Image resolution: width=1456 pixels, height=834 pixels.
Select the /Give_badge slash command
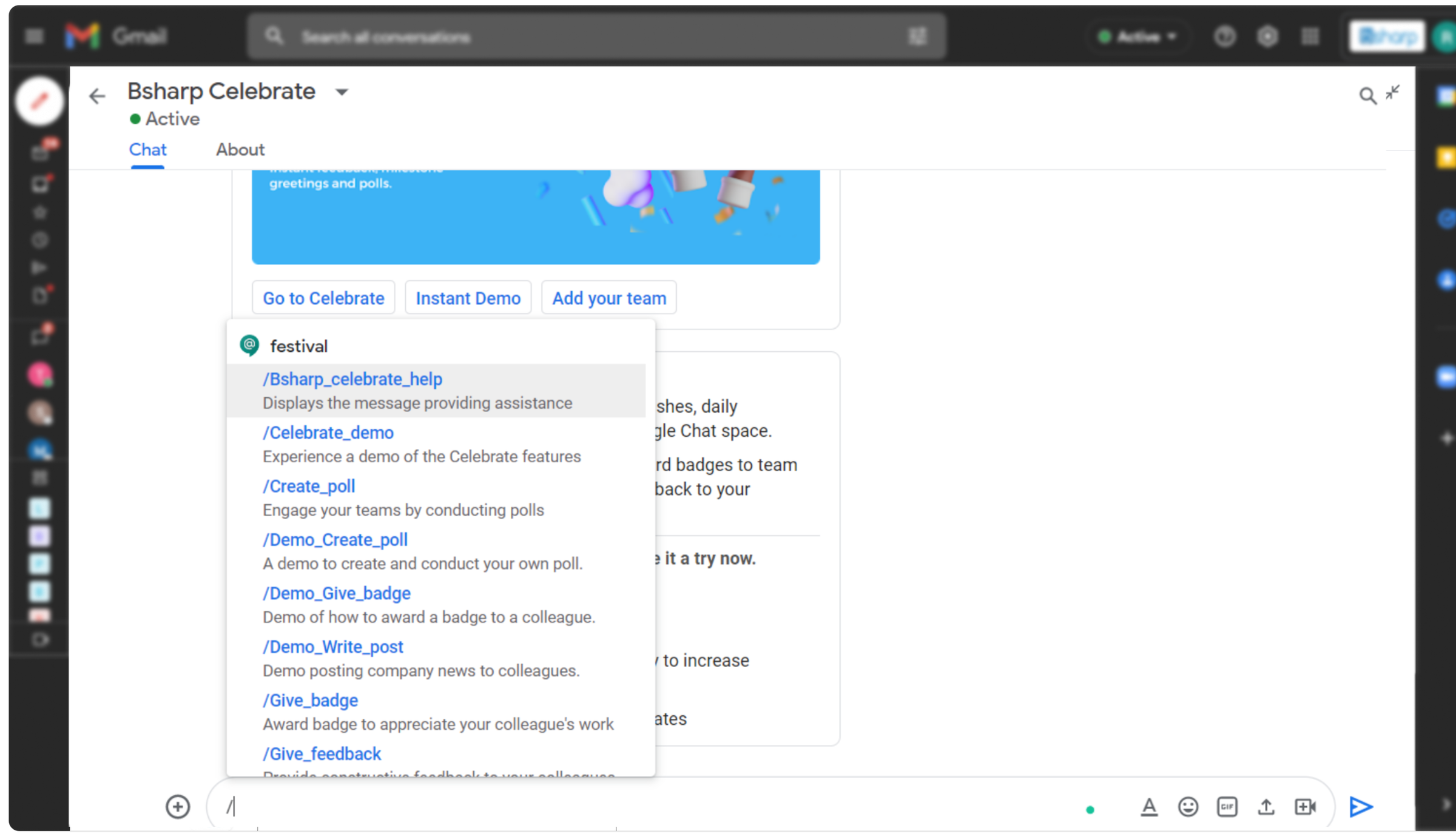(x=436, y=711)
